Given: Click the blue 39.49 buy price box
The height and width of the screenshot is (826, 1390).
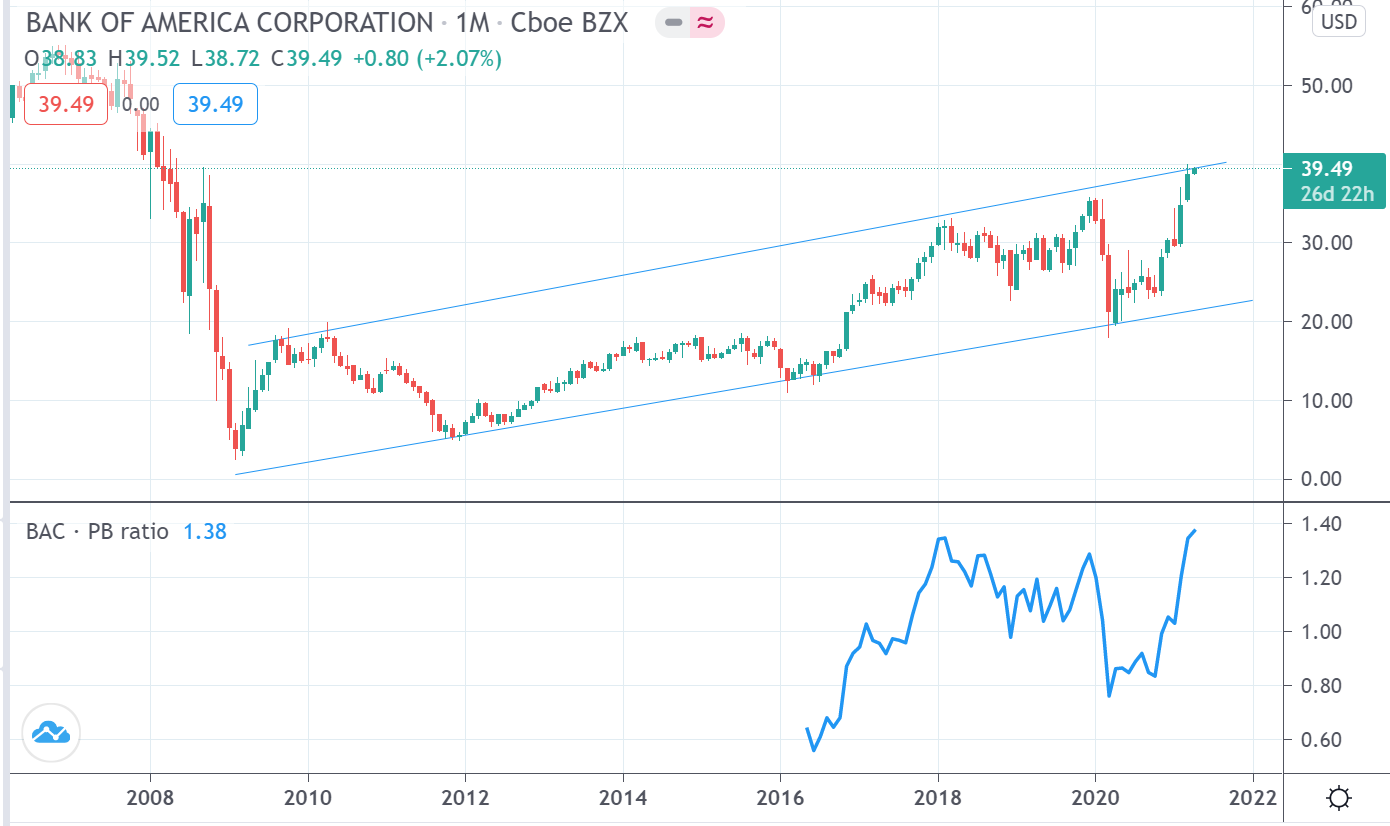Looking at the screenshot, I should 215,104.
